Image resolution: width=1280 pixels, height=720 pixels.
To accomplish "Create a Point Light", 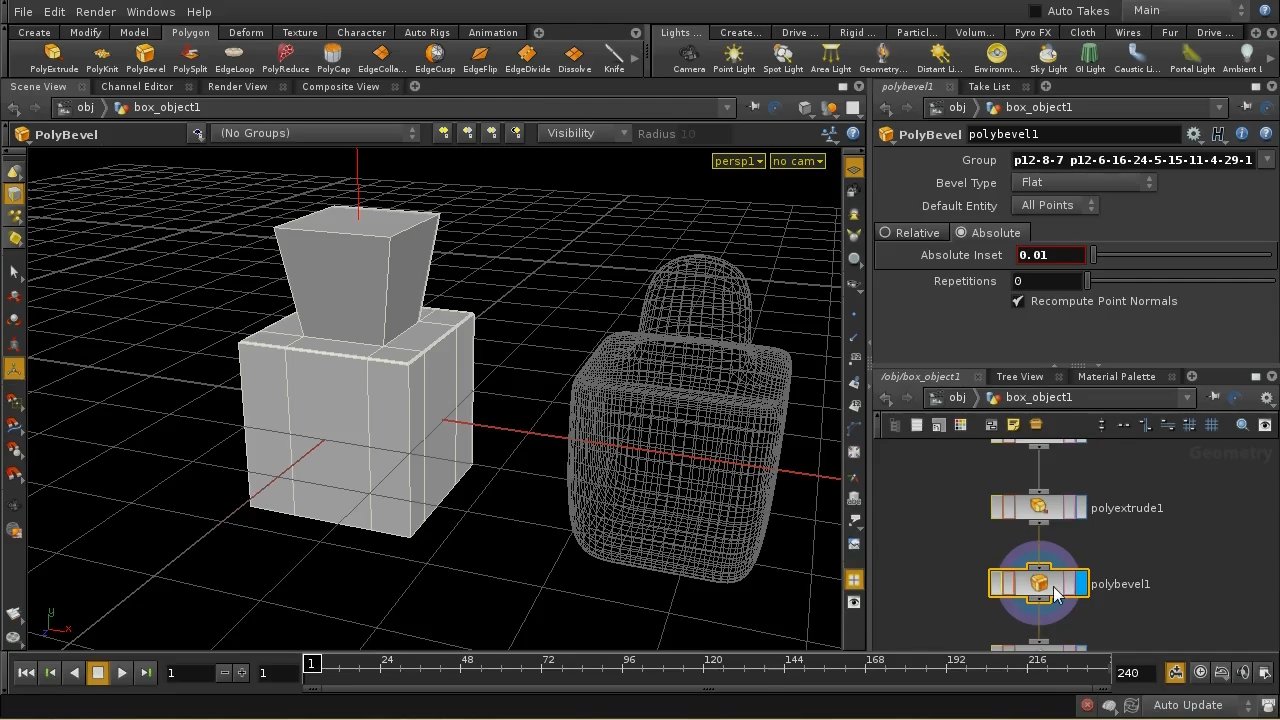I will click(x=734, y=59).
